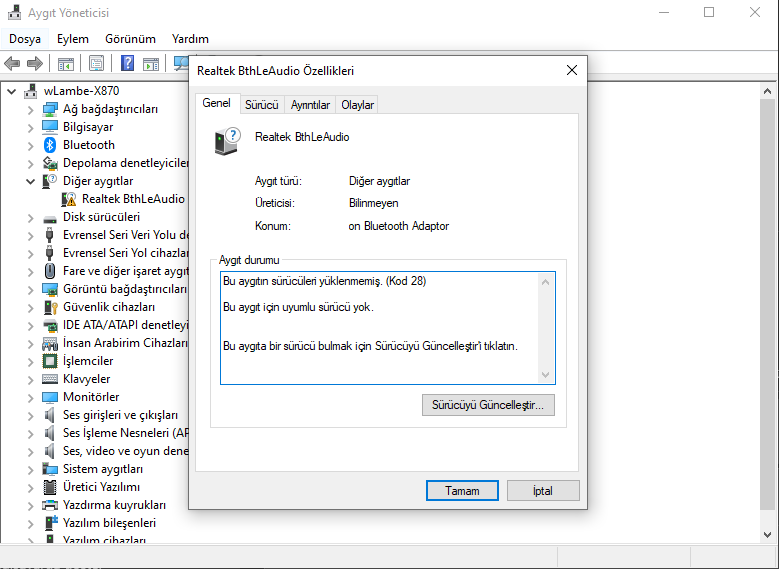Click the İptal button
This screenshot has height=569, width=779.
coord(543,490)
